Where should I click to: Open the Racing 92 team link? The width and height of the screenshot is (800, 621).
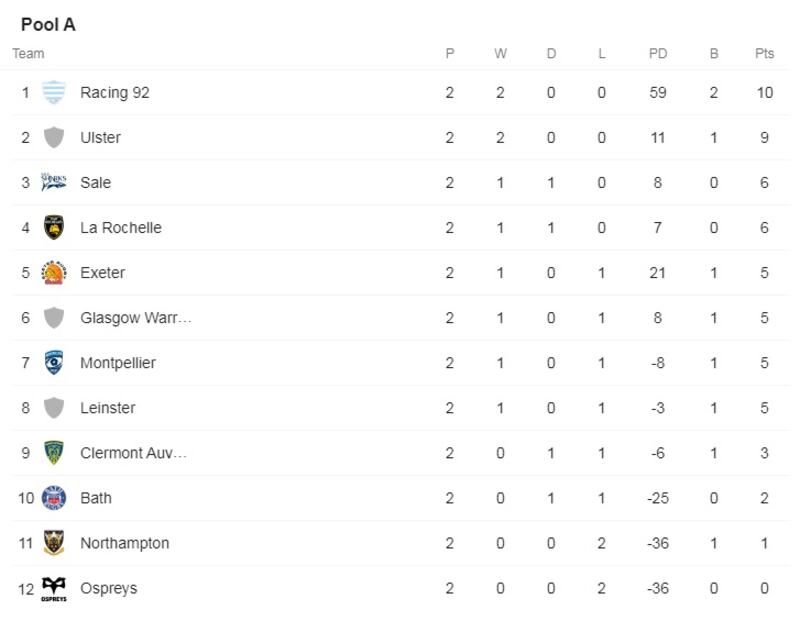(114, 93)
